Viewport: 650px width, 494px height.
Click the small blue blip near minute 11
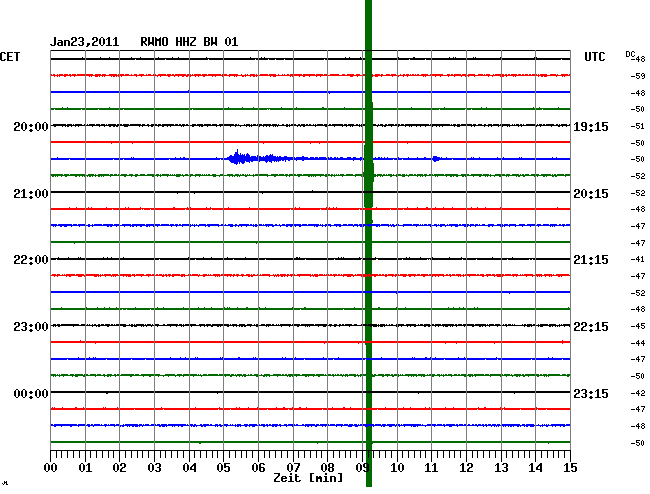point(436,159)
